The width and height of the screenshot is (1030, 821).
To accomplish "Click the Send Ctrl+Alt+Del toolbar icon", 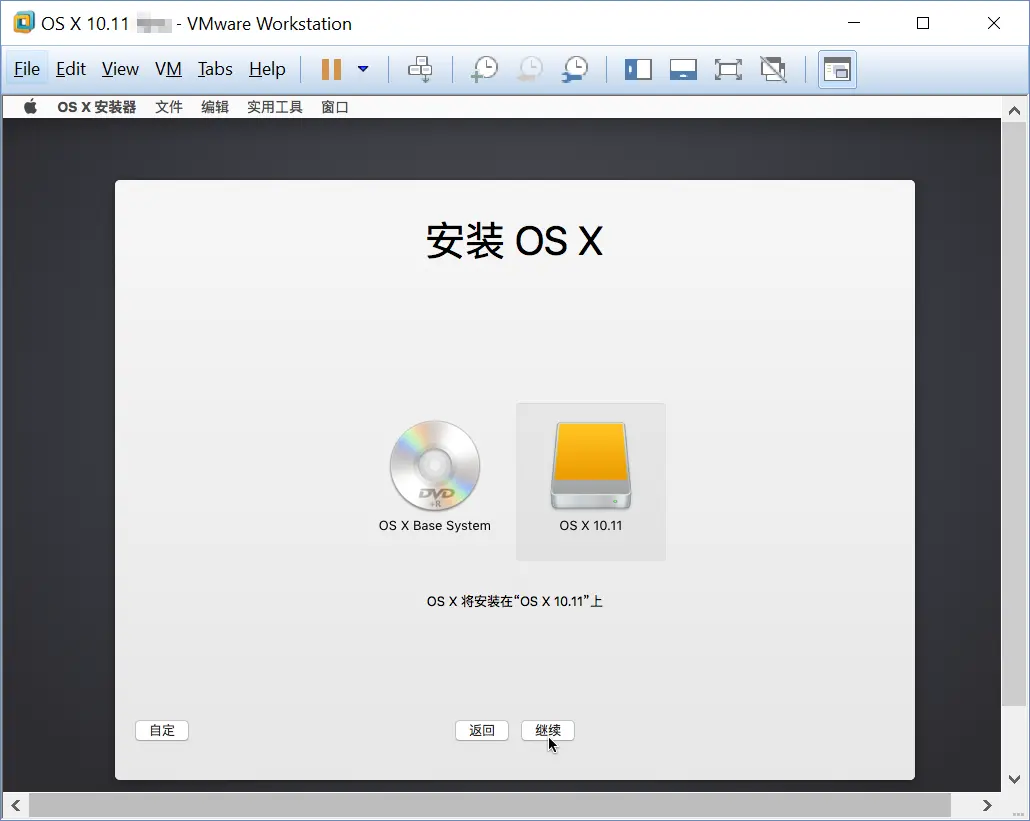I will point(420,69).
